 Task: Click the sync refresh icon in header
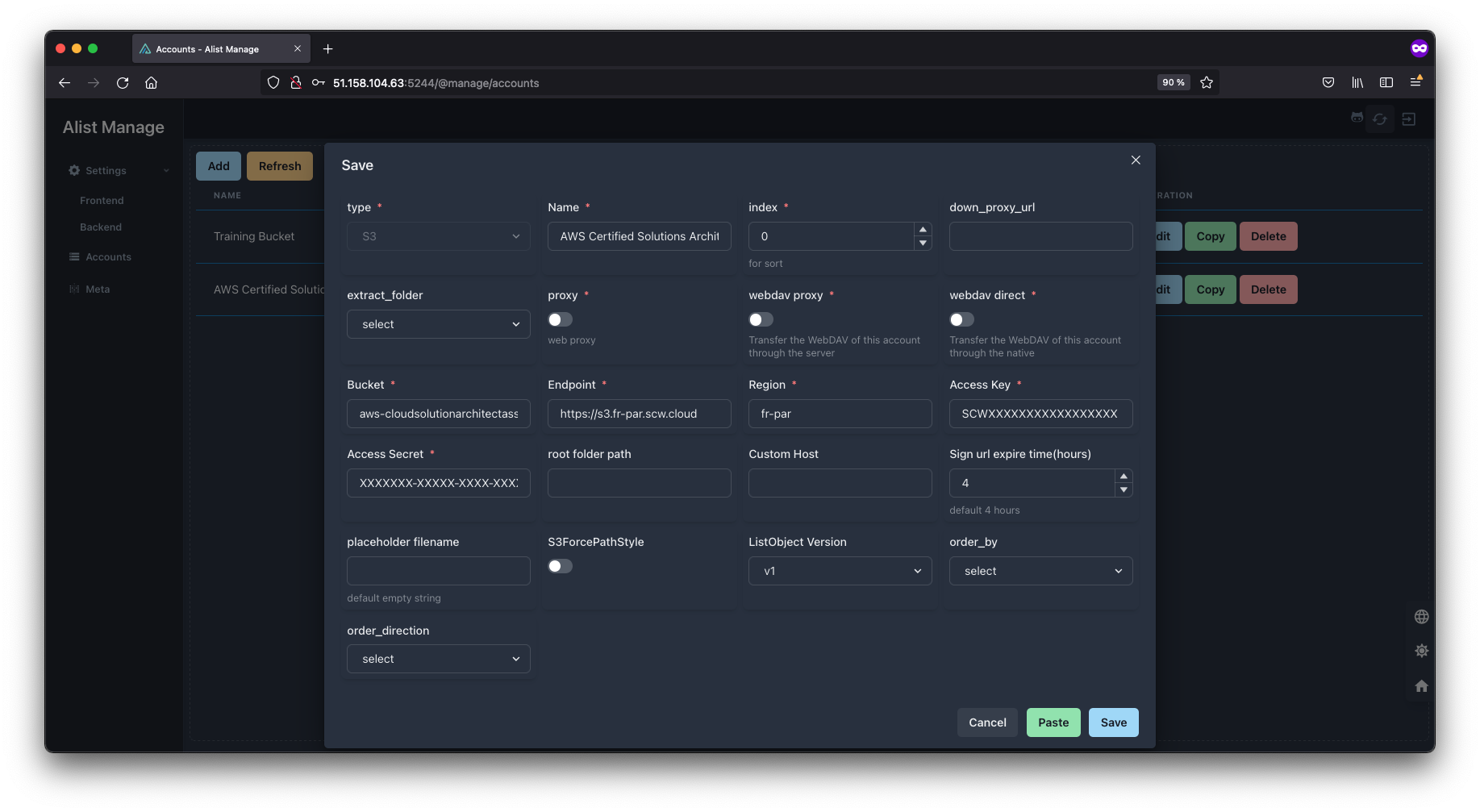[x=1380, y=119]
